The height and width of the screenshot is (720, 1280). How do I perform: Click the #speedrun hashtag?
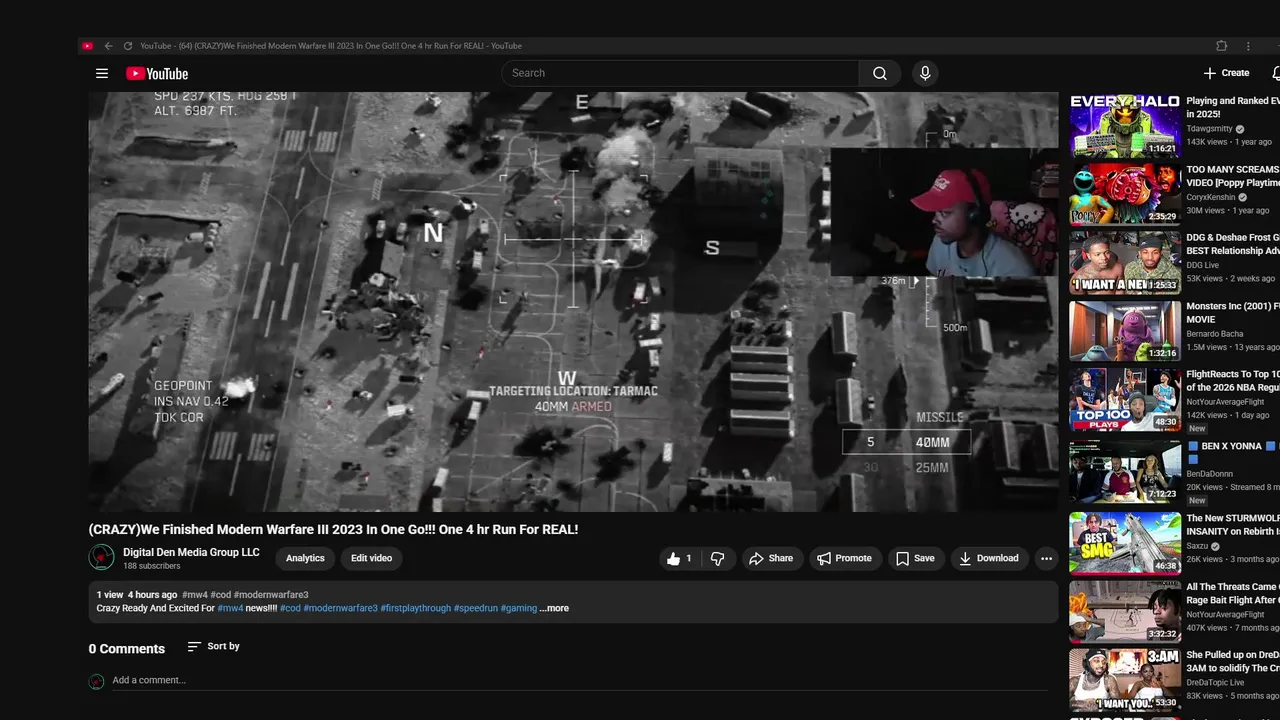[x=475, y=608]
